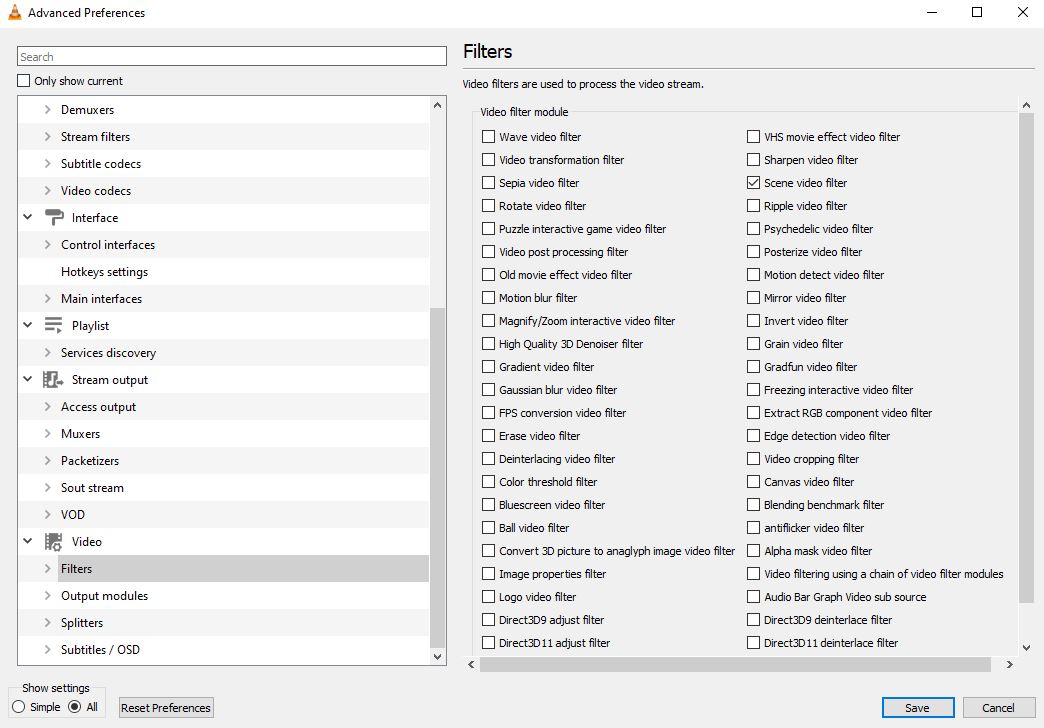This screenshot has height=728, width=1044.
Task: Enable the Wave video filter checkbox
Action: tap(488, 137)
